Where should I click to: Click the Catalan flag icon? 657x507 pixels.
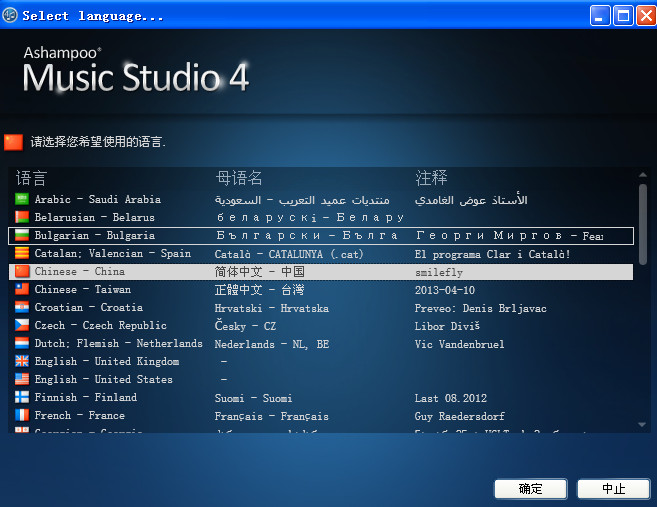pyautogui.click(x=22, y=253)
